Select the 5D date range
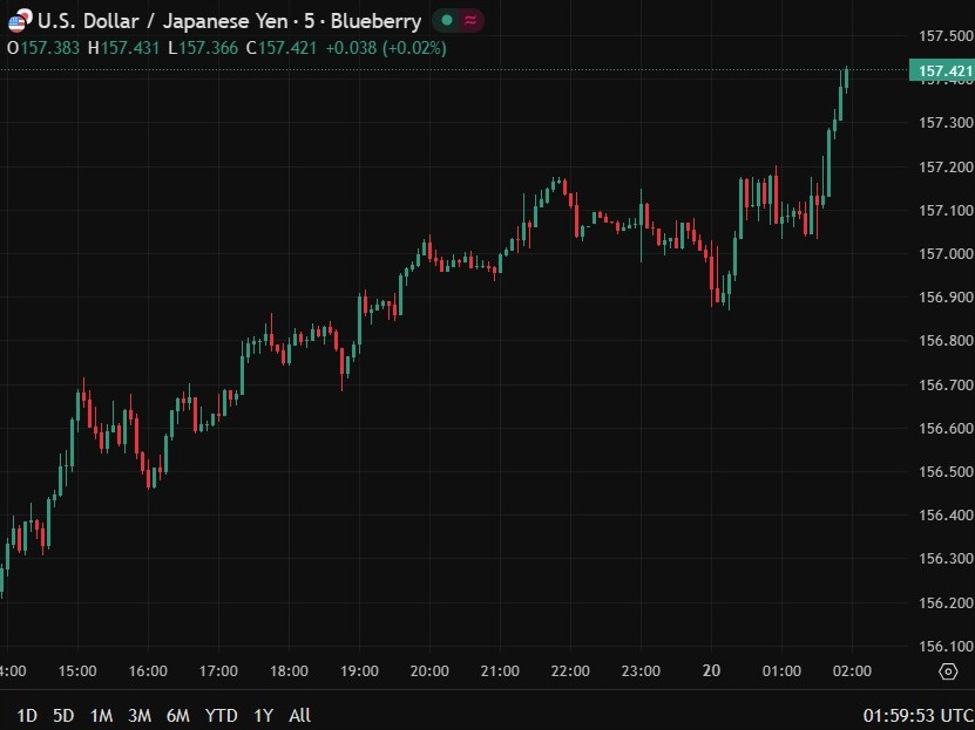 pyautogui.click(x=62, y=716)
